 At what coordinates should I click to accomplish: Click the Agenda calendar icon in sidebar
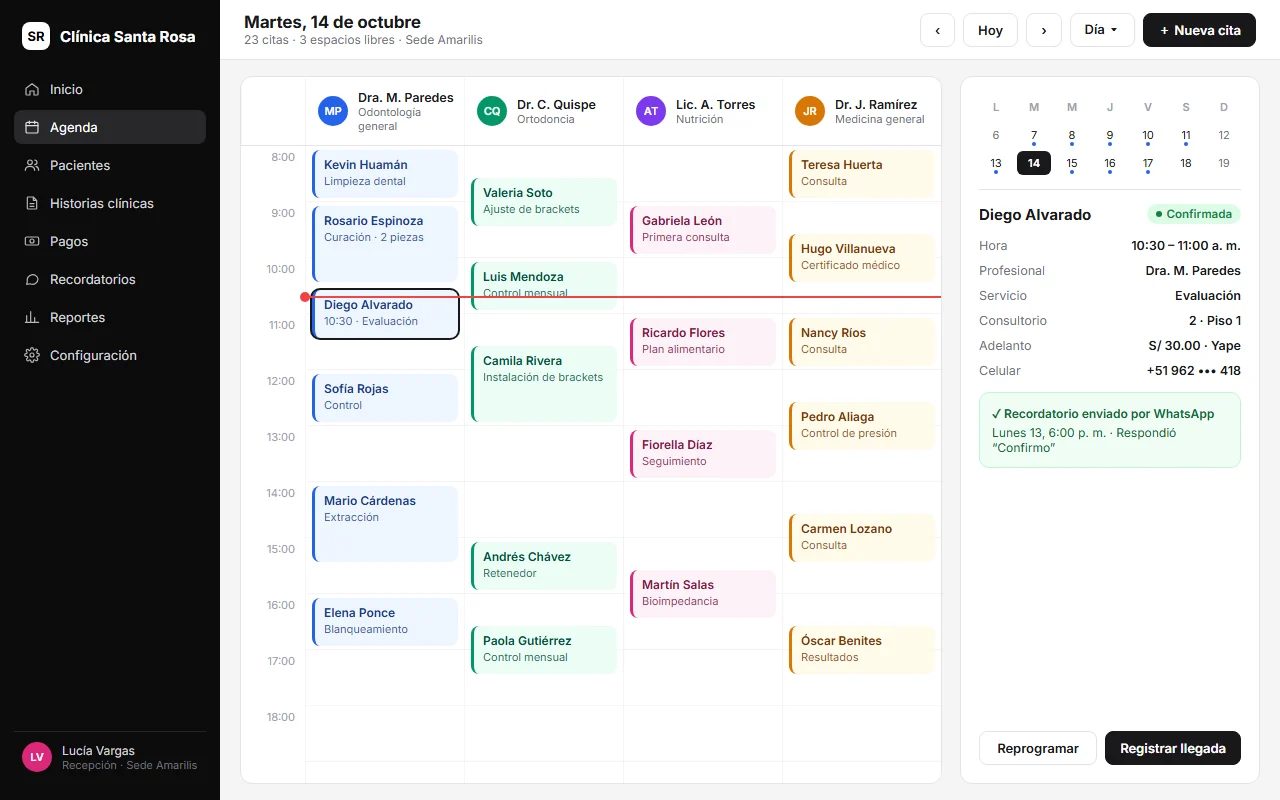pyautogui.click(x=32, y=127)
